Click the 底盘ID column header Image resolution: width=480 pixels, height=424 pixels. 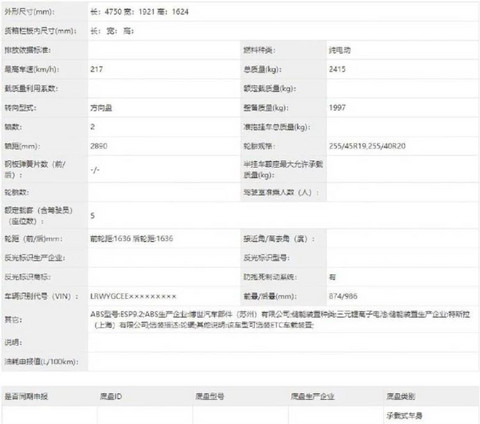pyautogui.click(x=111, y=396)
